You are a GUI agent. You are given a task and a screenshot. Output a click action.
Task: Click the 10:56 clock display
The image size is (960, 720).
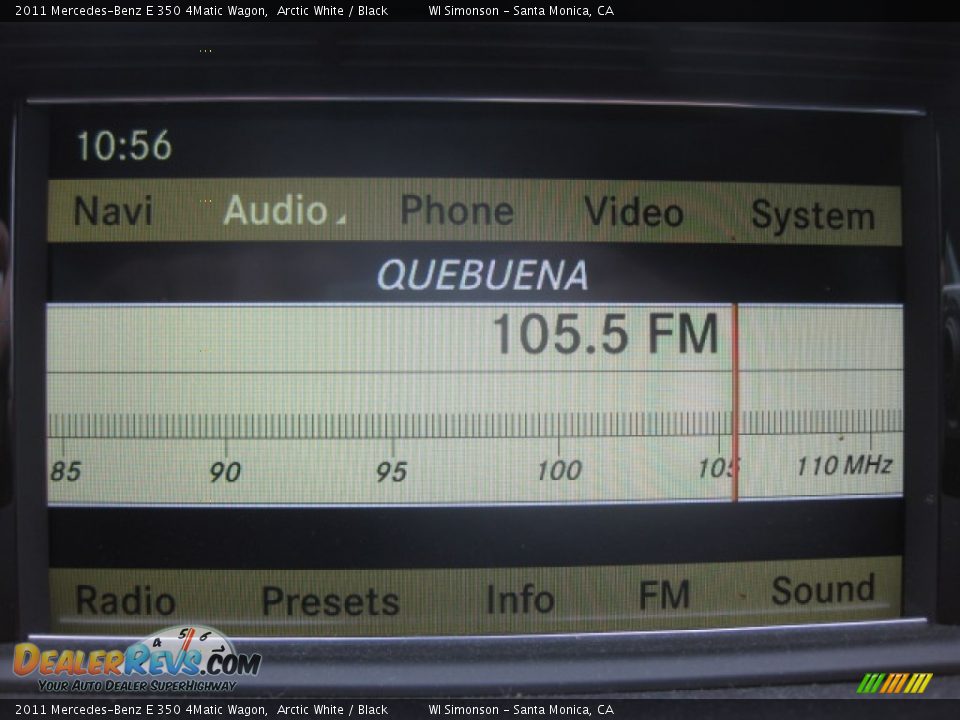[124, 146]
